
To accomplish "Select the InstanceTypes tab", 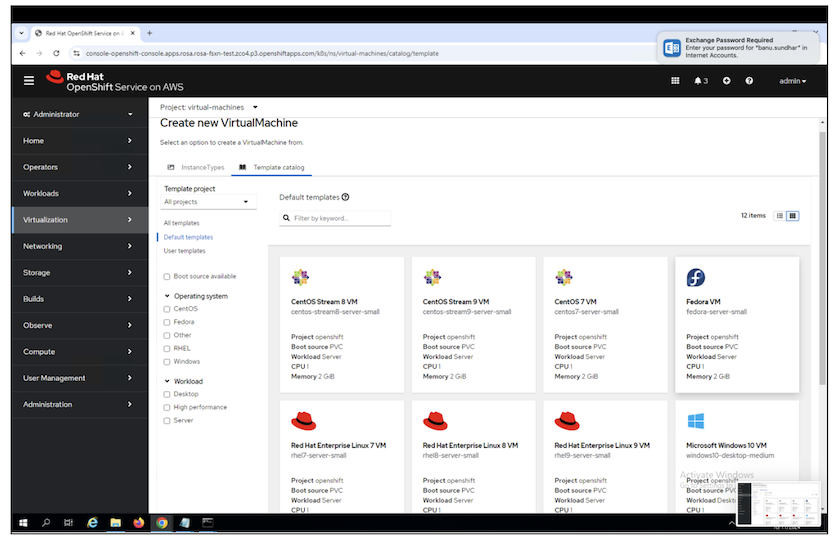I will (x=196, y=167).
